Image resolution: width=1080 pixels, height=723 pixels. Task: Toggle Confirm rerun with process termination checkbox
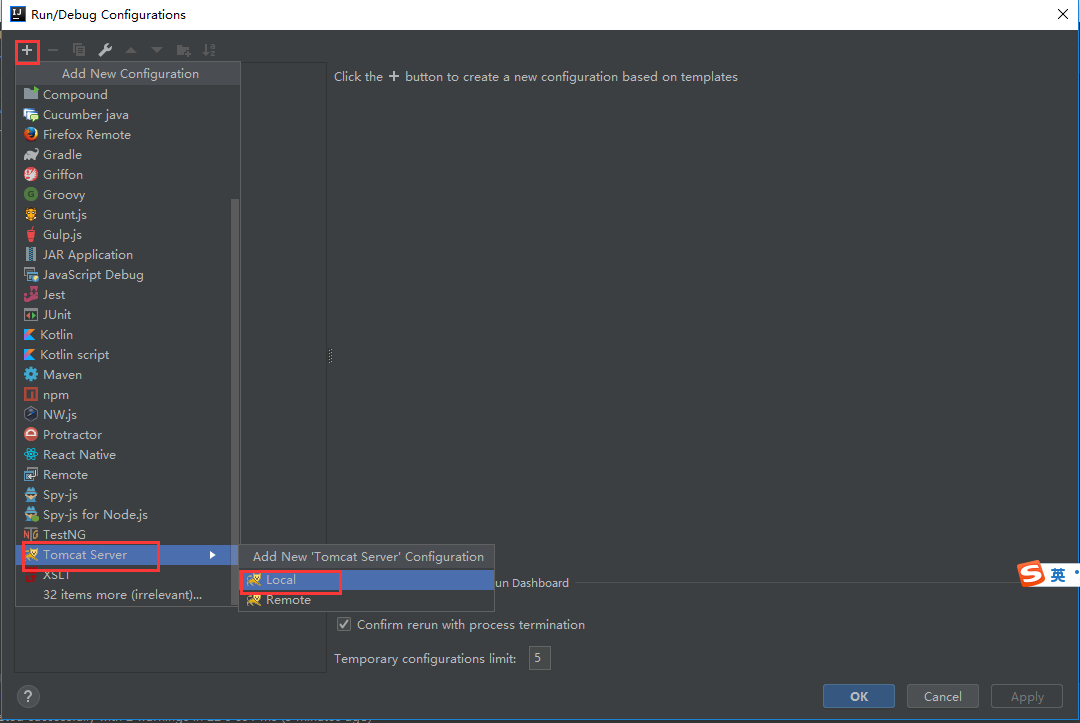click(344, 625)
